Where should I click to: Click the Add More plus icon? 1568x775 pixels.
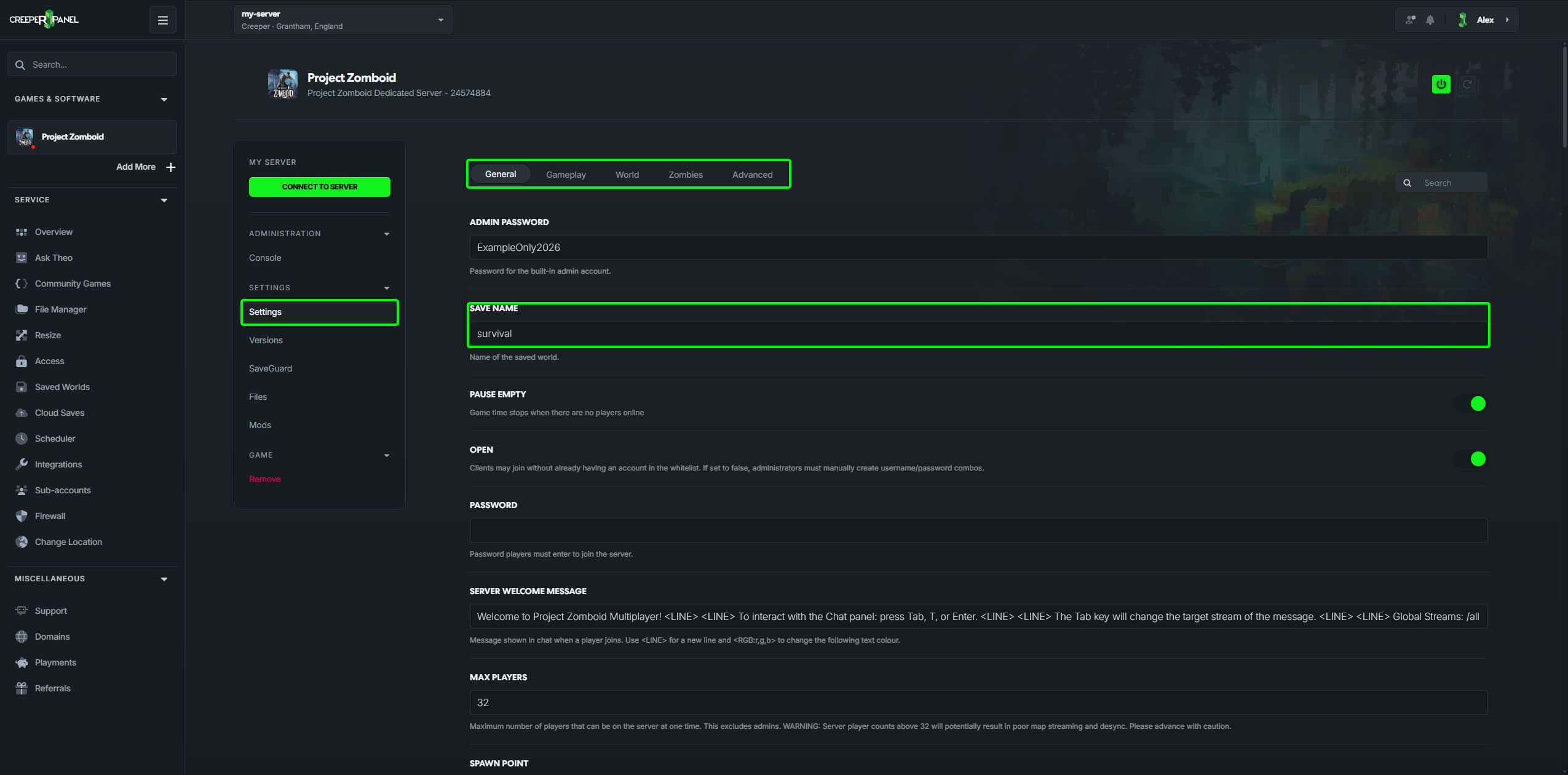[171, 167]
